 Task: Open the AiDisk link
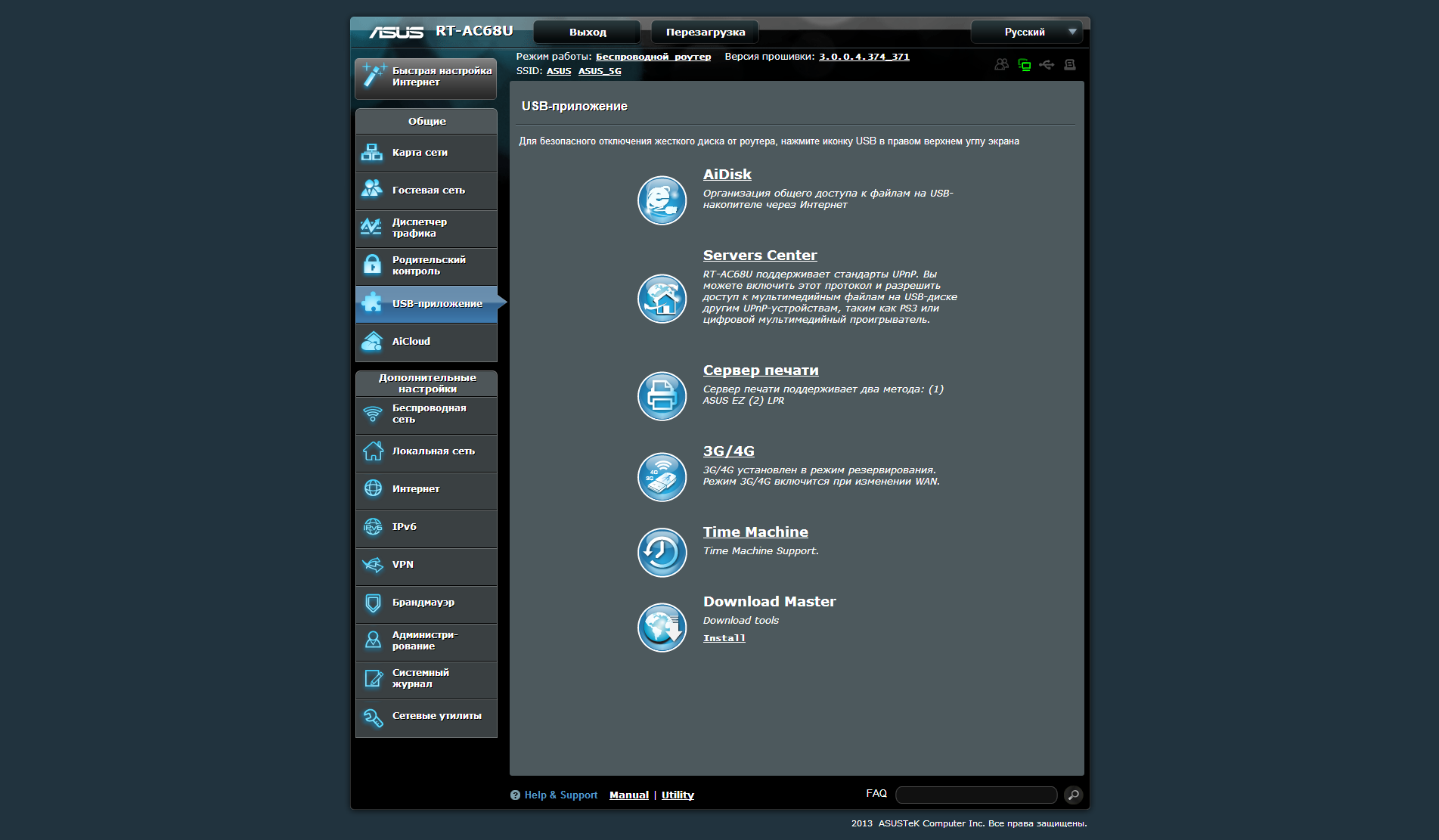727,175
